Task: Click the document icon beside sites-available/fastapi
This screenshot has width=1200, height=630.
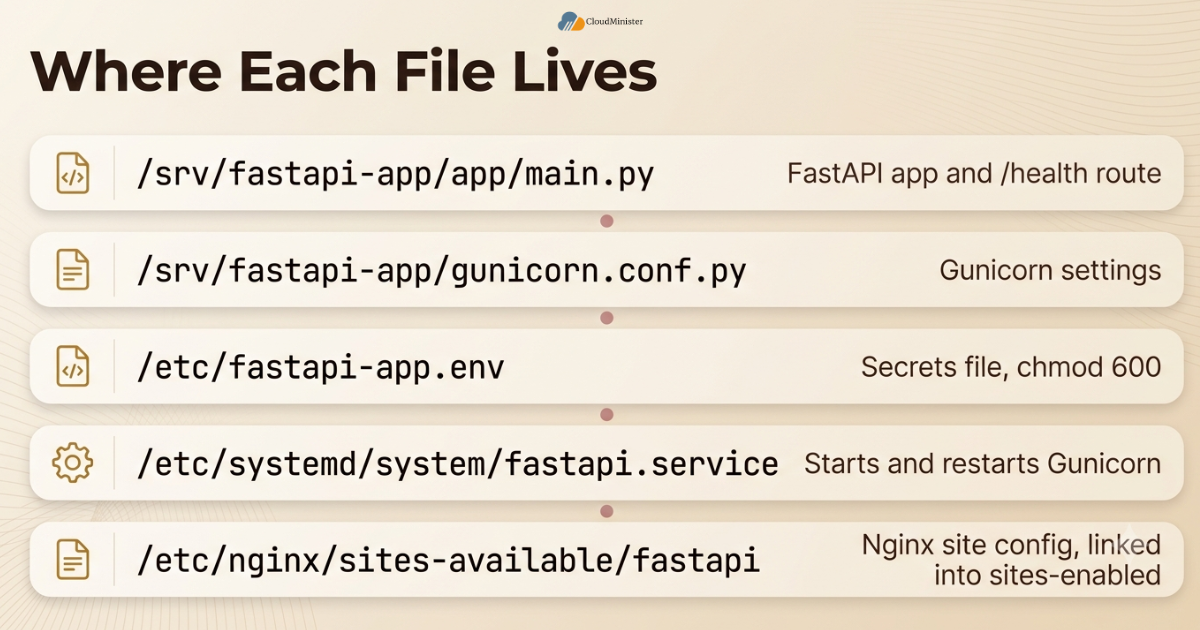Action: (x=72, y=560)
